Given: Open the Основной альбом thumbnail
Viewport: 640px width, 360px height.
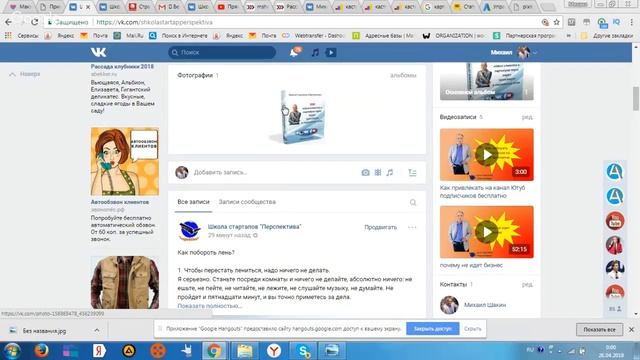Looking at the screenshot, I should coord(487,82).
